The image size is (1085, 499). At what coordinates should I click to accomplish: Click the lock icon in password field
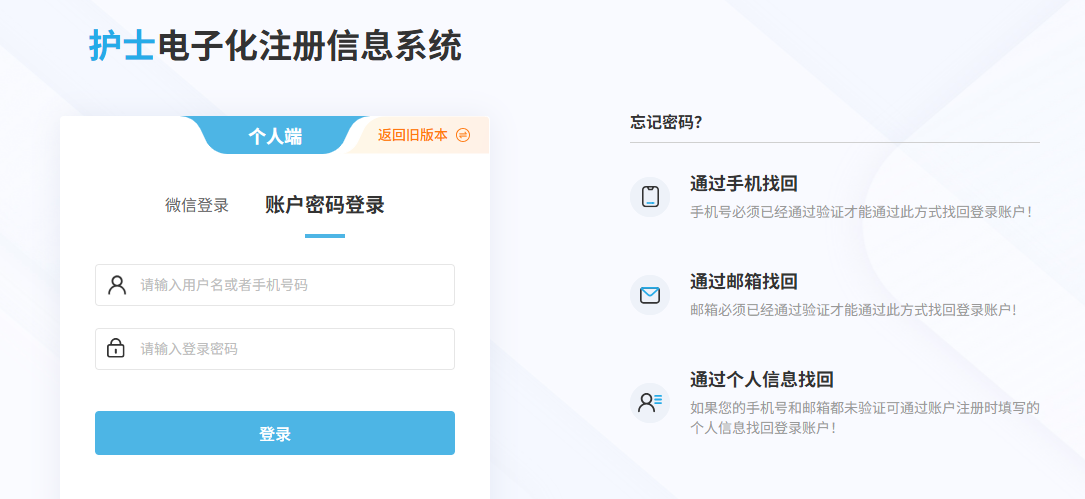[116, 349]
